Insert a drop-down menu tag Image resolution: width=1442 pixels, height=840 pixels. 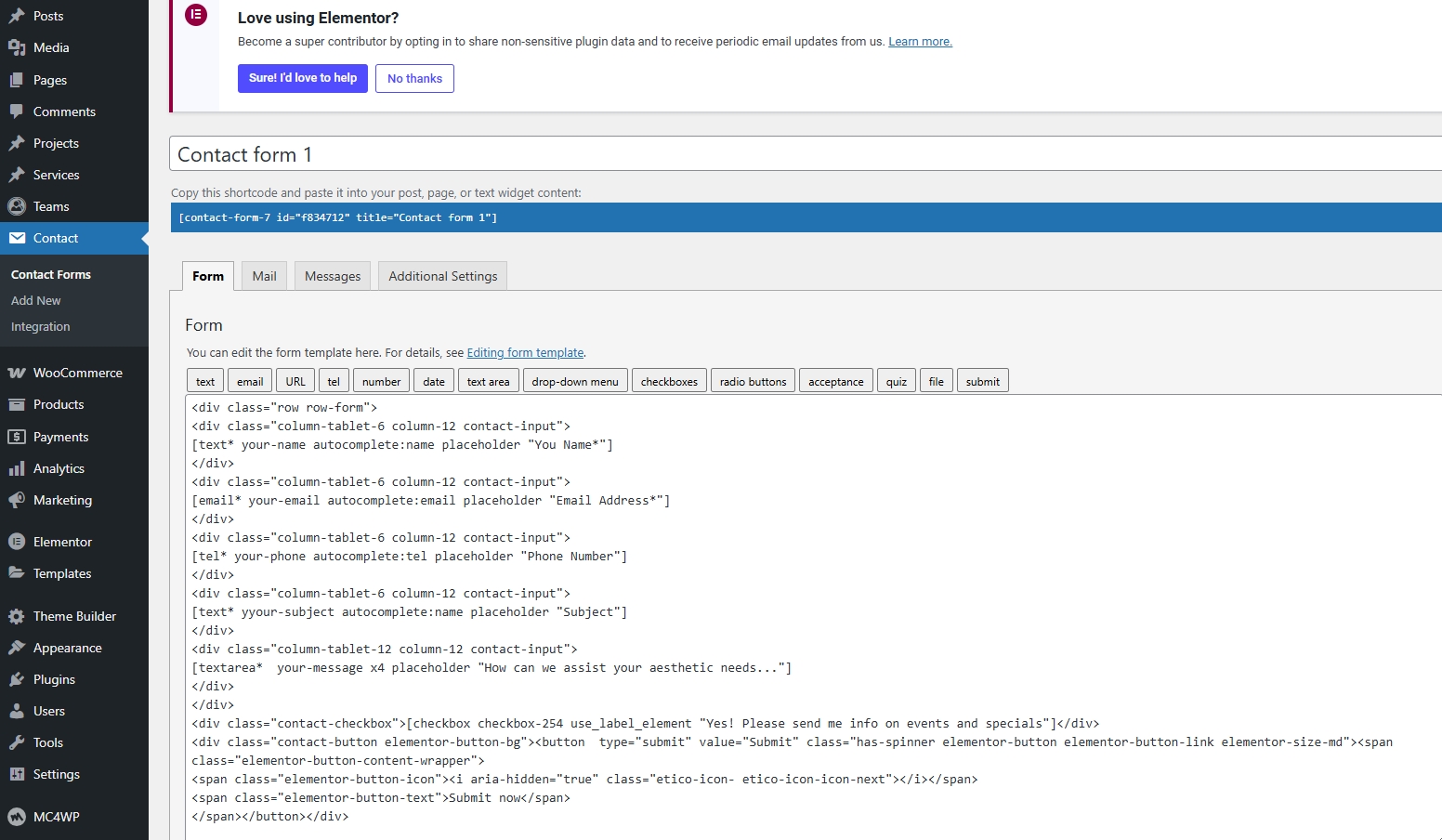pyautogui.click(x=575, y=381)
